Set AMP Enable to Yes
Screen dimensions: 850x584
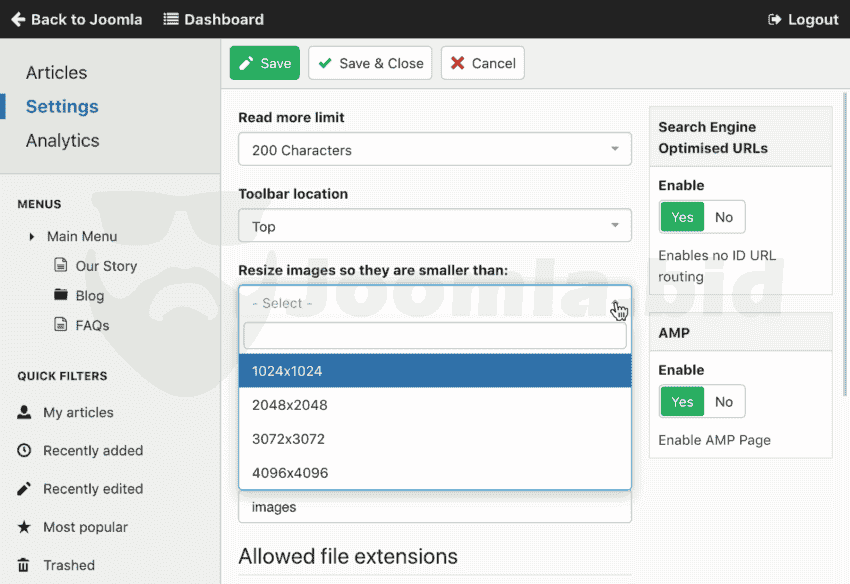click(x=682, y=402)
